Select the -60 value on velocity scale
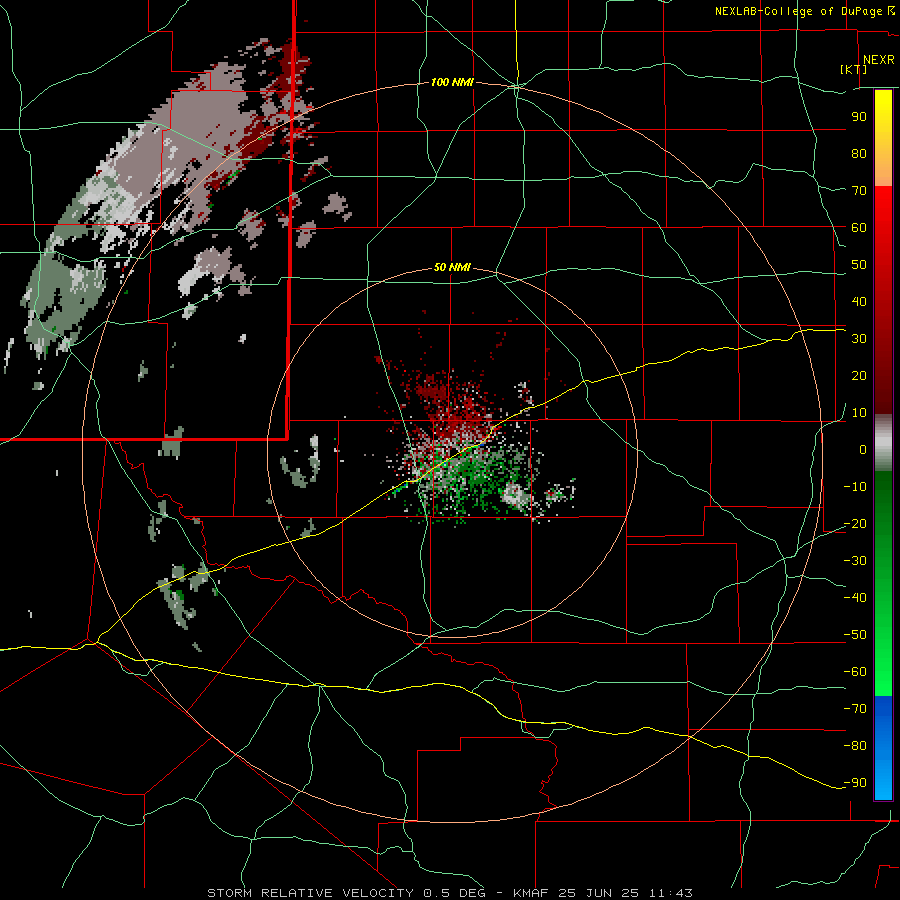This screenshot has height=900, width=900. coord(855,672)
